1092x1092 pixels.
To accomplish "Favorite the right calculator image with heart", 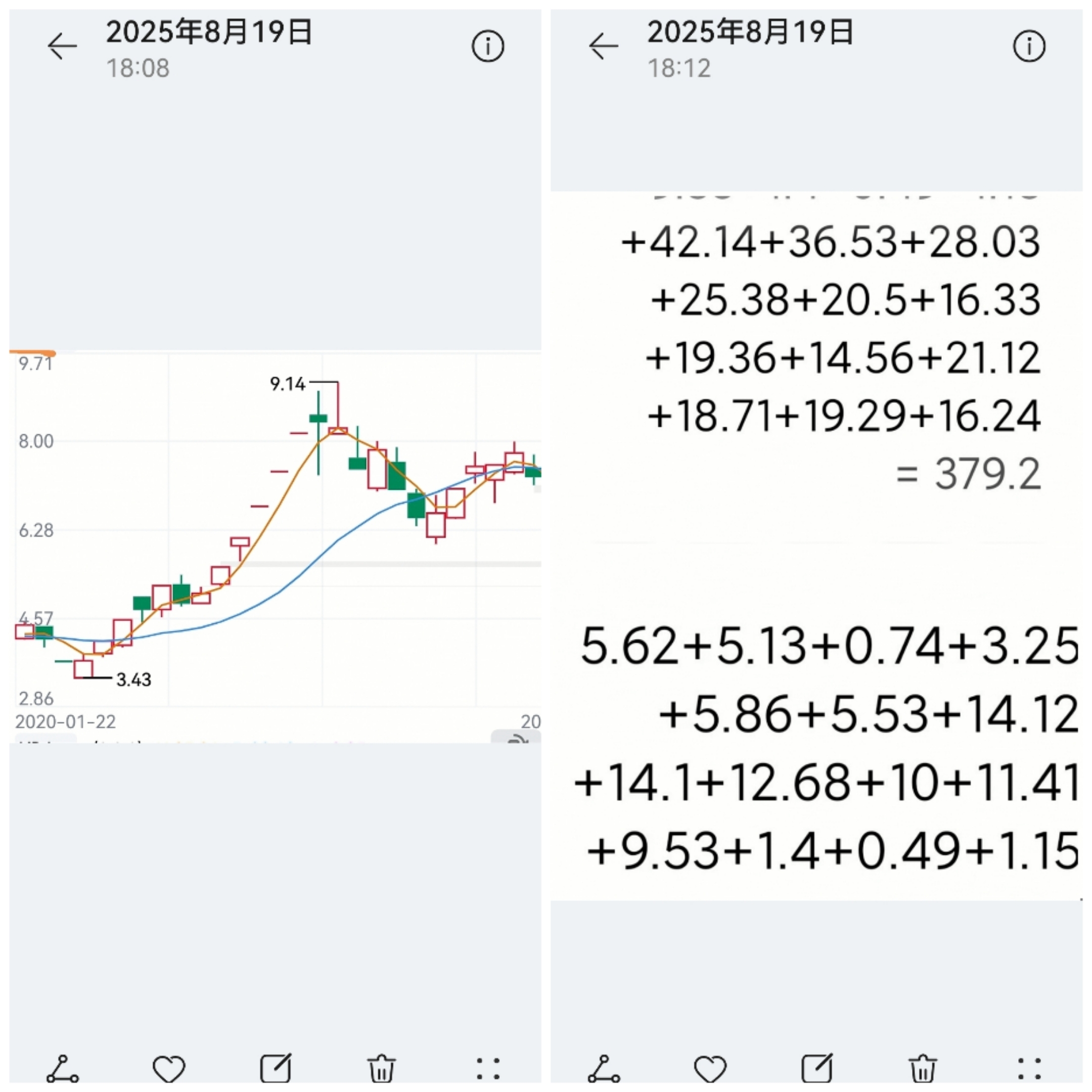I will tap(710, 1069).
